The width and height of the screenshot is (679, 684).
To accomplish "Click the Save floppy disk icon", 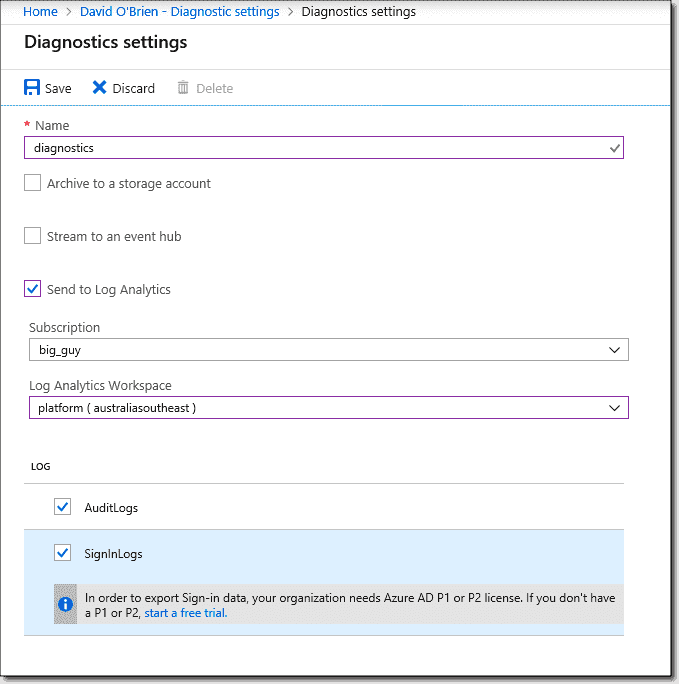I will pos(32,88).
